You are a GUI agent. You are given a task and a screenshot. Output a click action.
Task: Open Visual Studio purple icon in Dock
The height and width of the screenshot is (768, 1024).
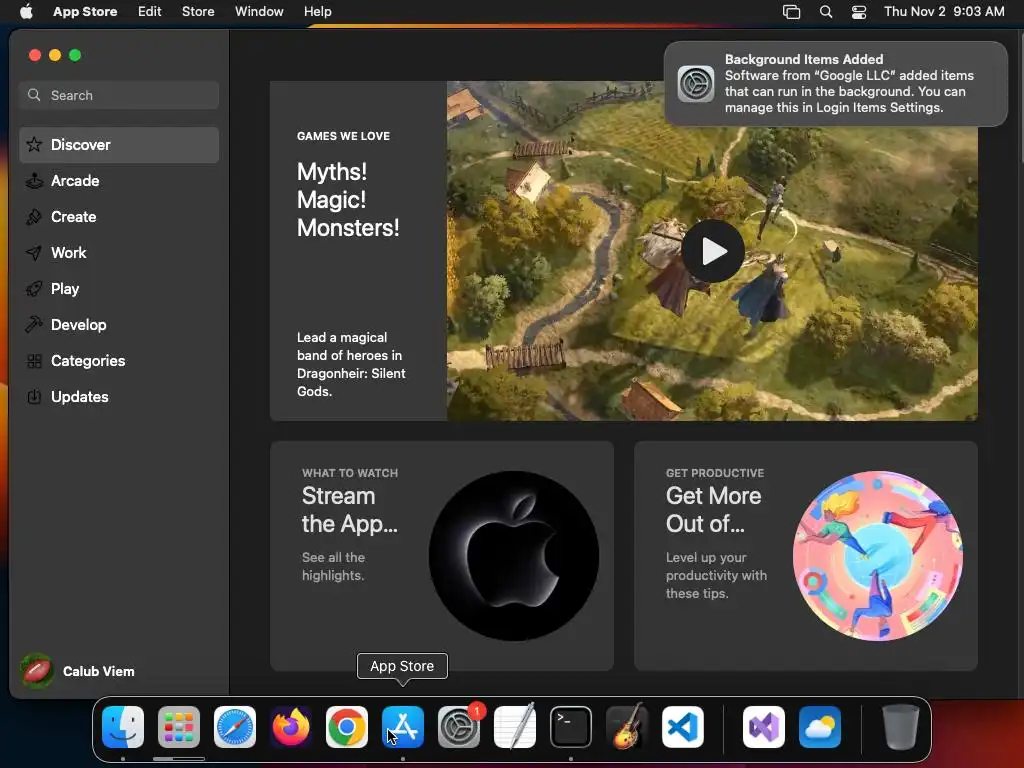(x=764, y=727)
